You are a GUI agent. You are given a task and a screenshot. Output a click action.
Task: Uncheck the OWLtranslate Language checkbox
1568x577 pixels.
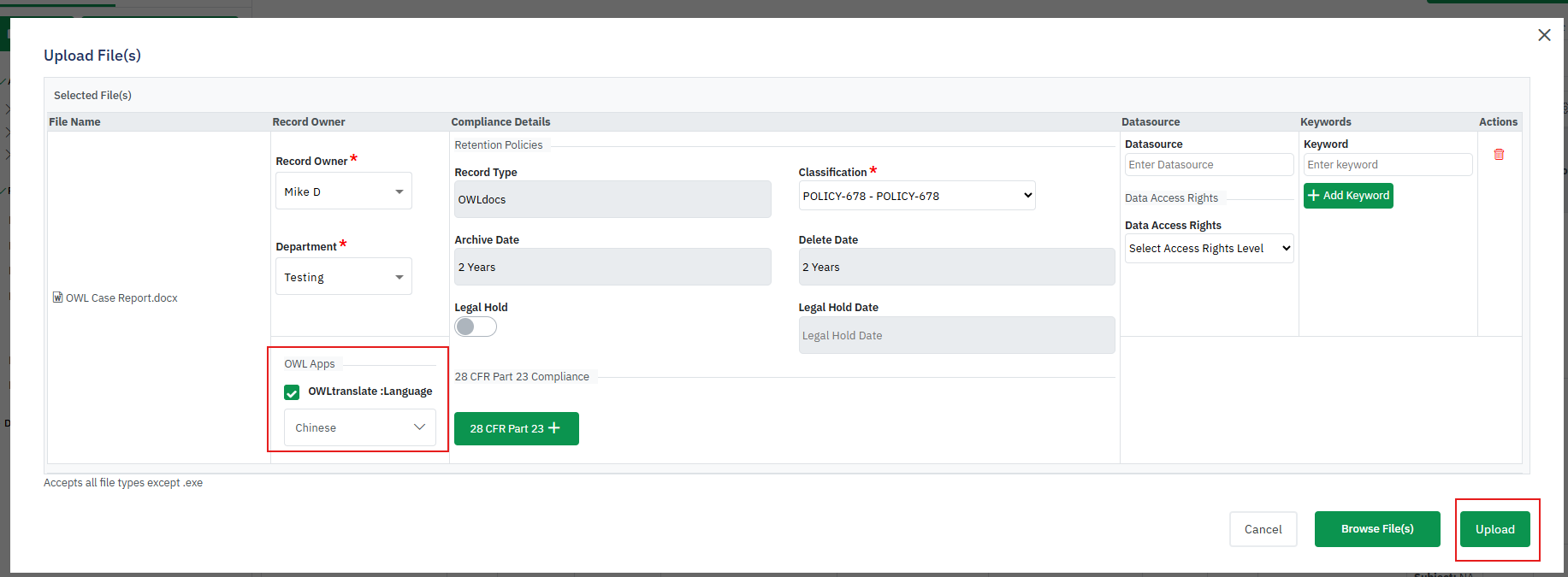tap(292, 392)
